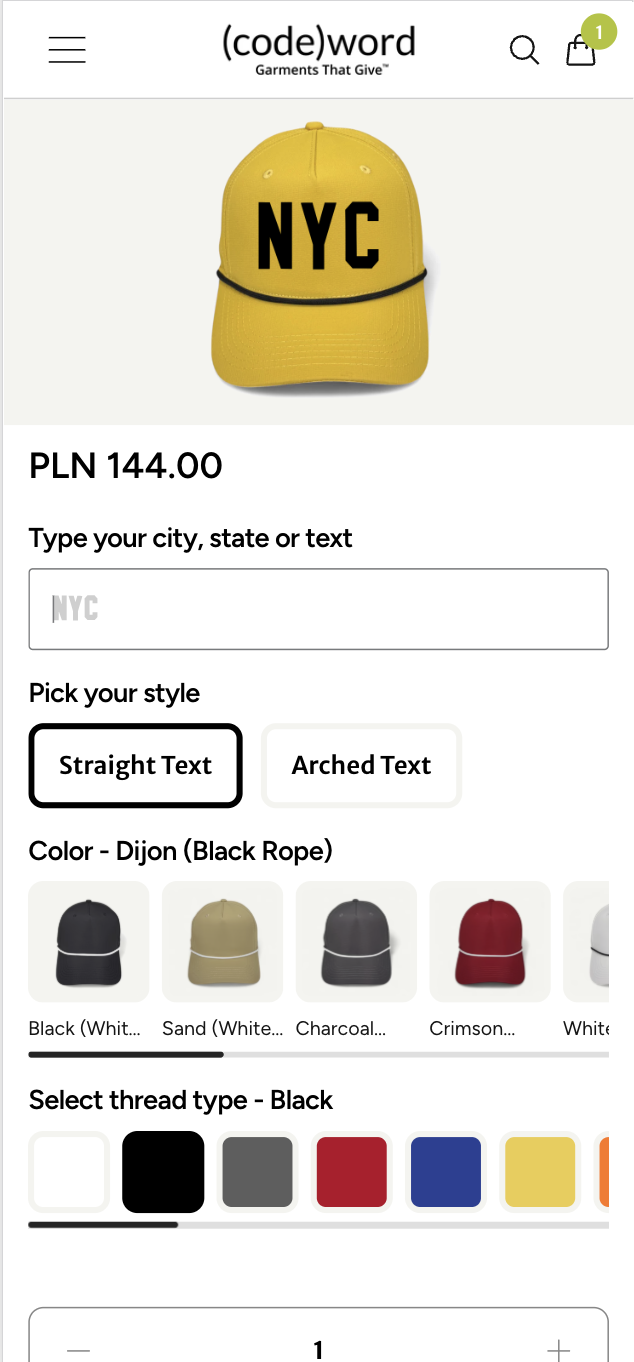Select the red thread swatch
Screen dimensions: 634x1362
click(x=351, y=1171)
